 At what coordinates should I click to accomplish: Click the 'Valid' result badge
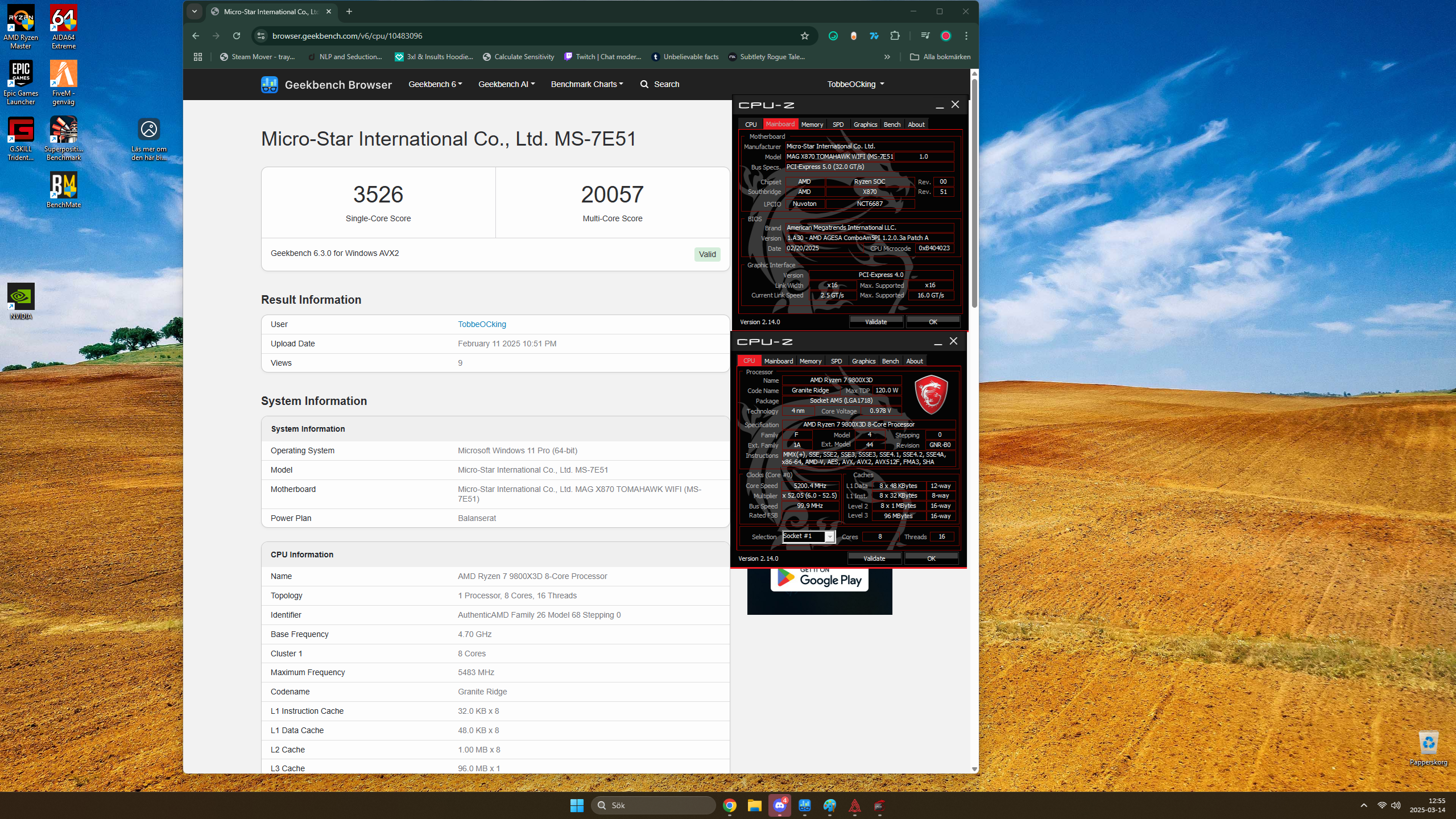707,254
